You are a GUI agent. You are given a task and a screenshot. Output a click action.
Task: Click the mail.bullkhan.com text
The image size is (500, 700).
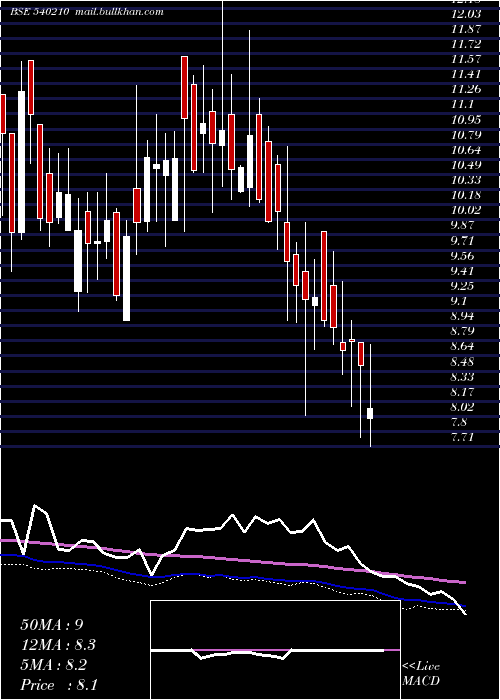pos(119,12)
